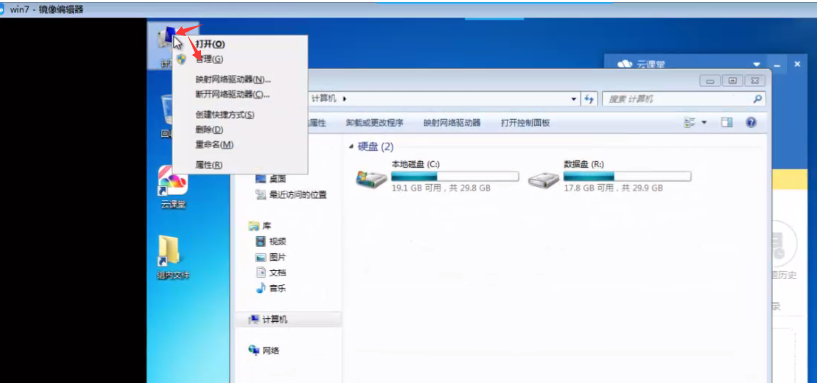The height and width of the screenshot is (383, 817).
Task: Open the view options dropdown arrow
Action: (704, 123)
